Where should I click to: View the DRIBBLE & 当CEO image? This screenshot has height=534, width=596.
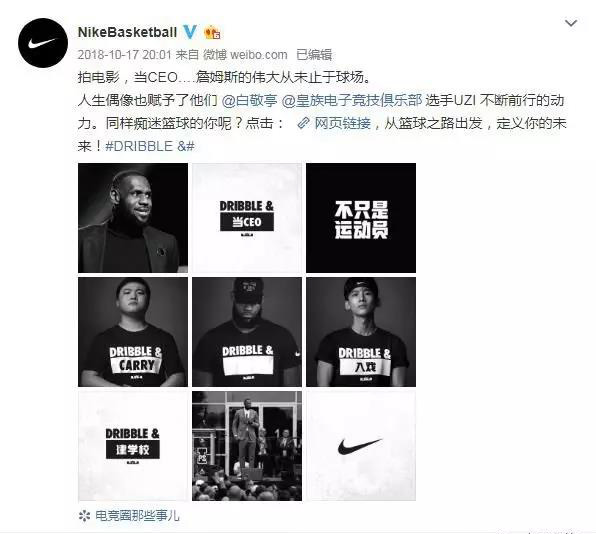247,218
